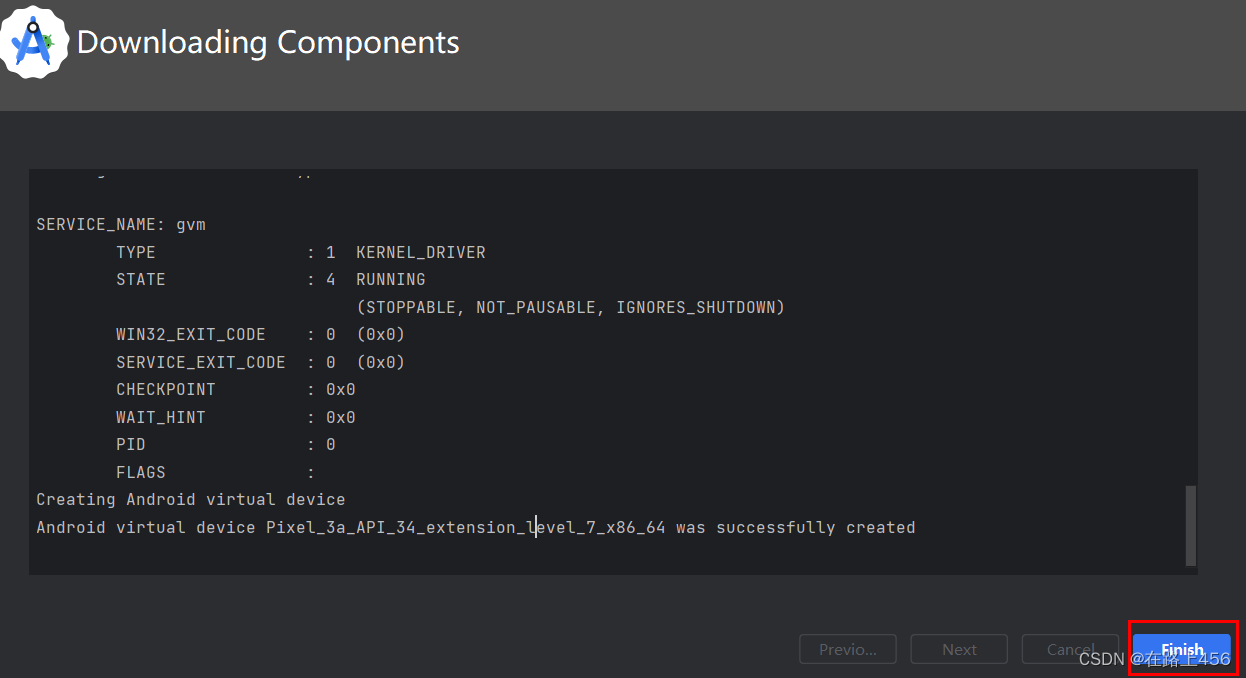Viewport: 1246px width, 678px height.
Task: Click the Android Studio logo icon
Action: [x=34, y=41]
